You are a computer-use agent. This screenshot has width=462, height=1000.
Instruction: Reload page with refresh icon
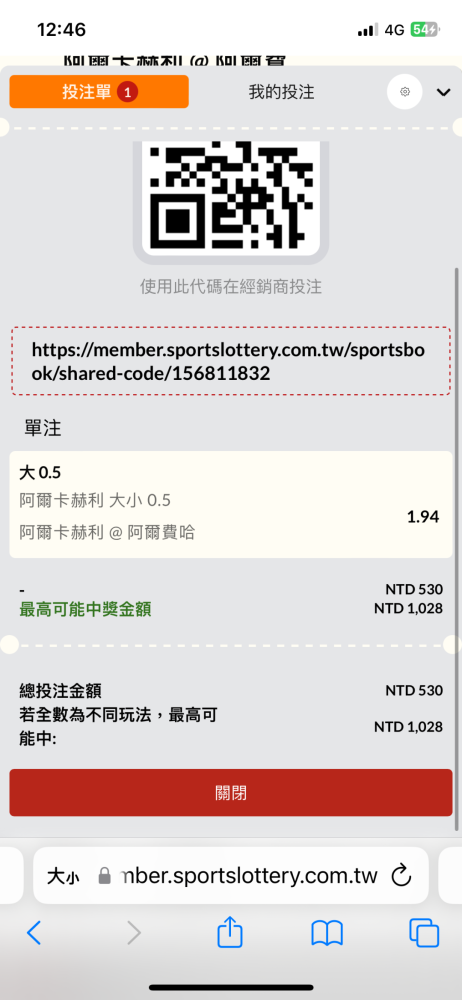tap(401, 876)
